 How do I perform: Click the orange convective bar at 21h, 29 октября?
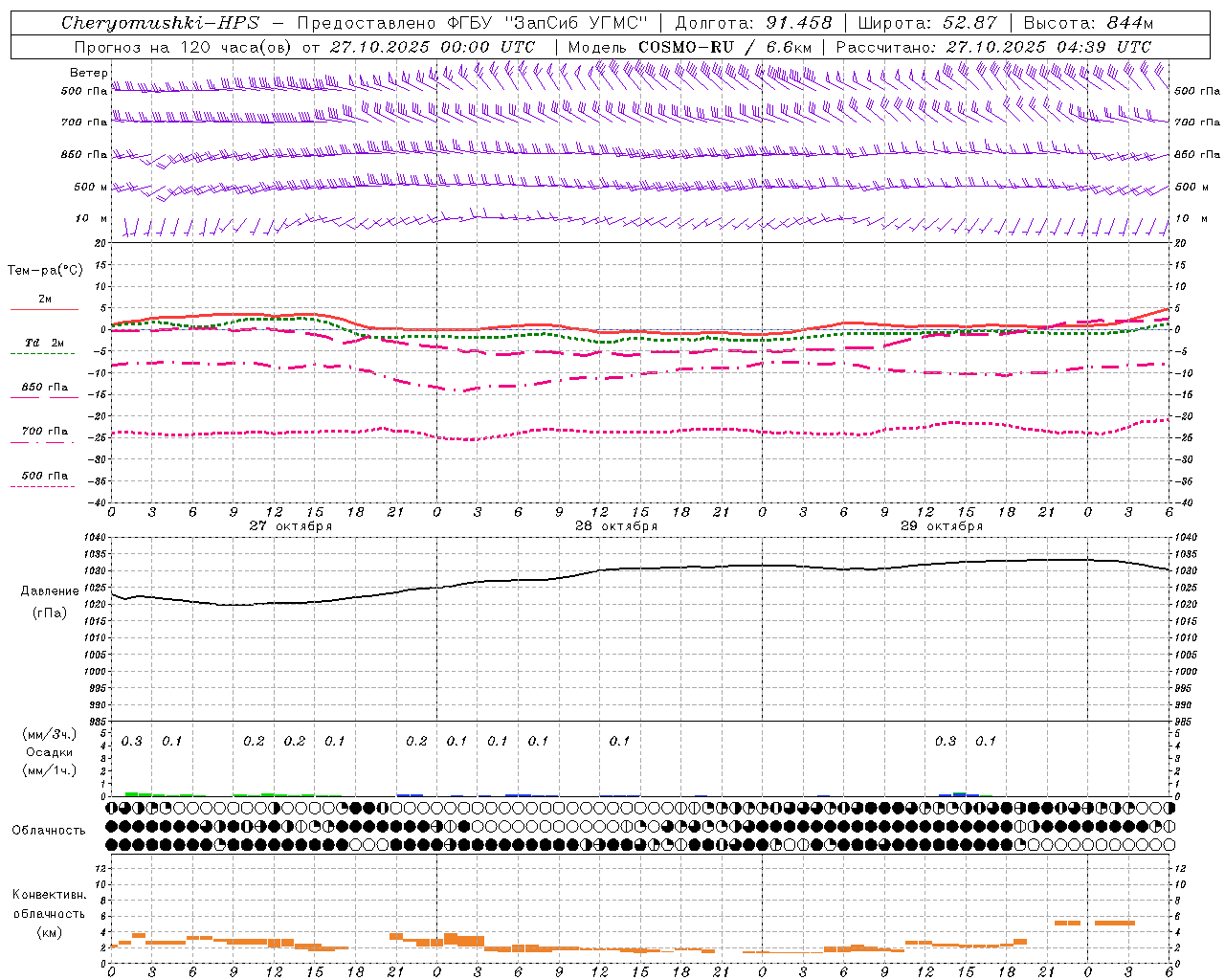pos(1067,923)
